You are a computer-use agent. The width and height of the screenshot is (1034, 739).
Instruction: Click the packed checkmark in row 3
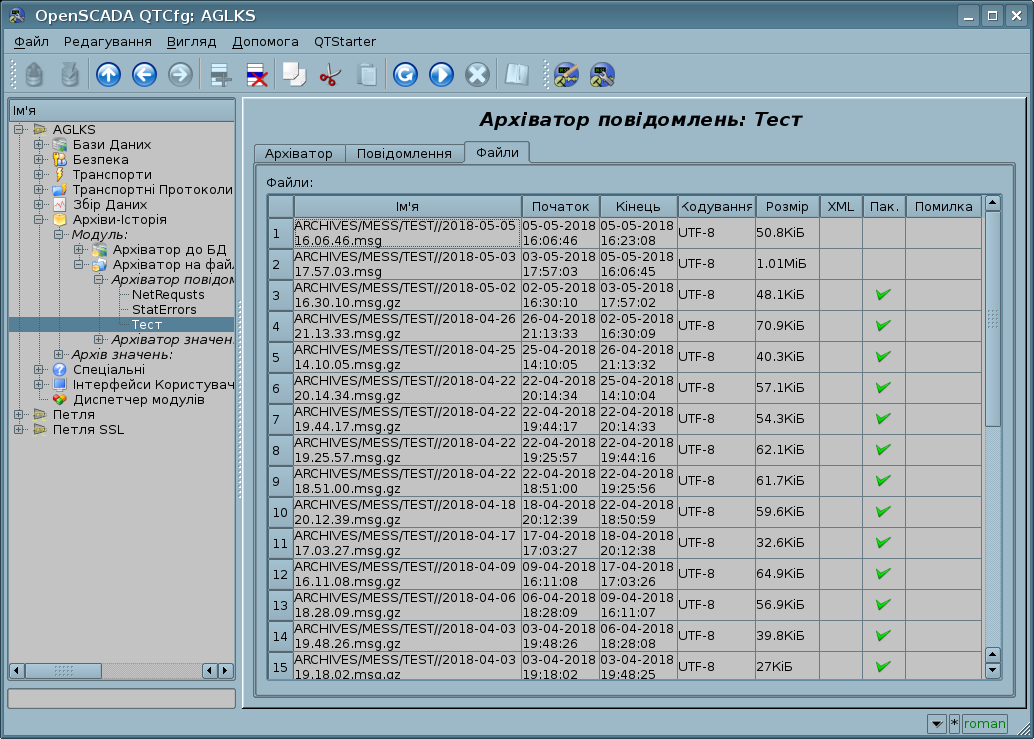[x=883, y=295]
